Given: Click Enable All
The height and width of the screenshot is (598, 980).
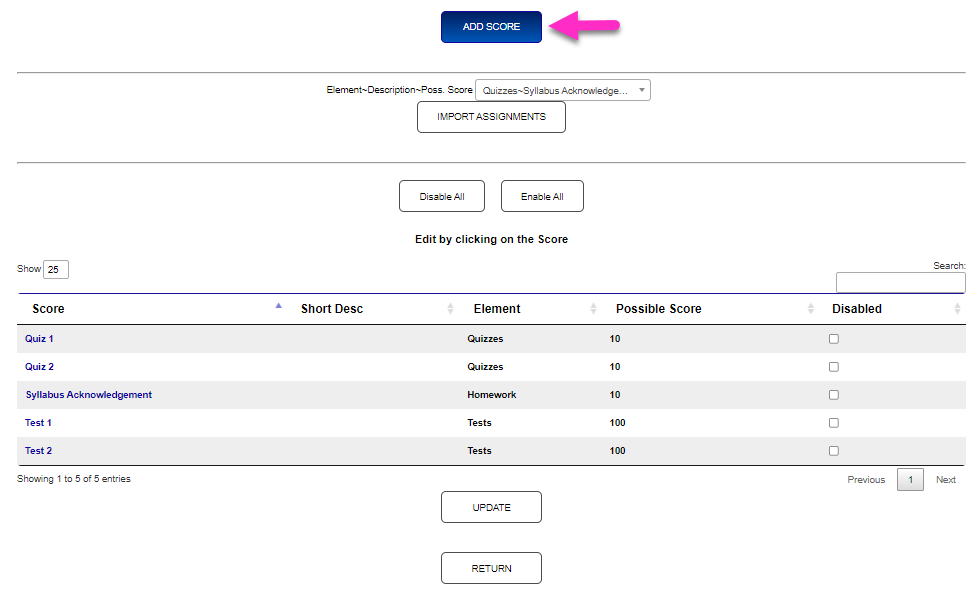Looking at the screenshot, I should coord(542,196).
